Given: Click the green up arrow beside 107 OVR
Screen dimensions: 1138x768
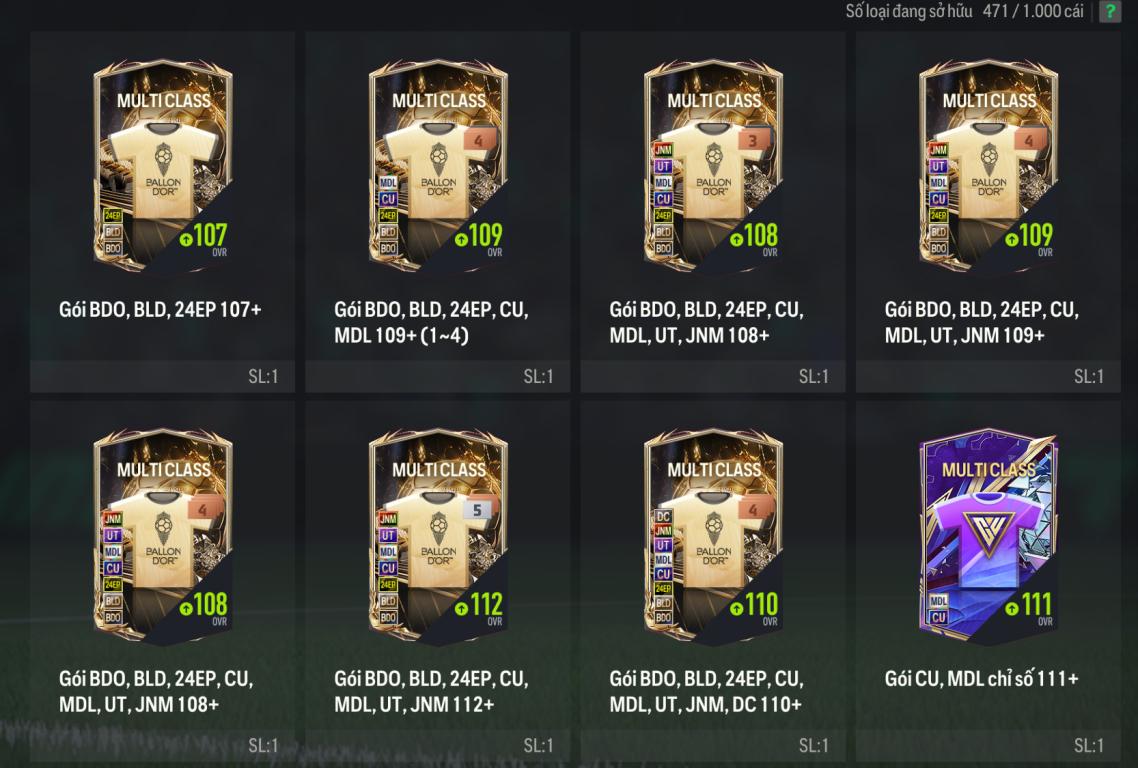Looking at the screenshot, I should (x=186, y=238).
